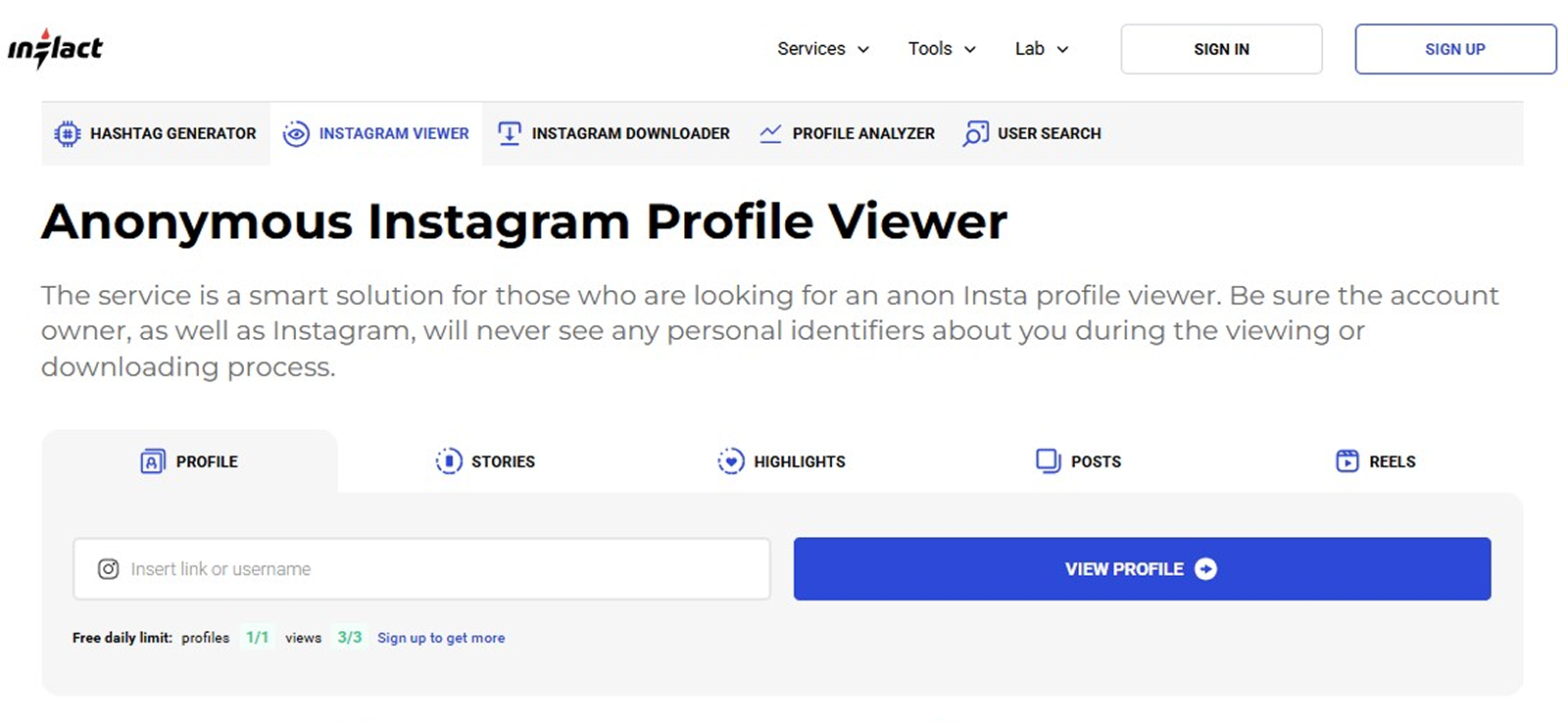The width and height of the screenshot is (1568, 724).
Task: Click the Hashtag Generator chip icon
Action: click(67, 133)
